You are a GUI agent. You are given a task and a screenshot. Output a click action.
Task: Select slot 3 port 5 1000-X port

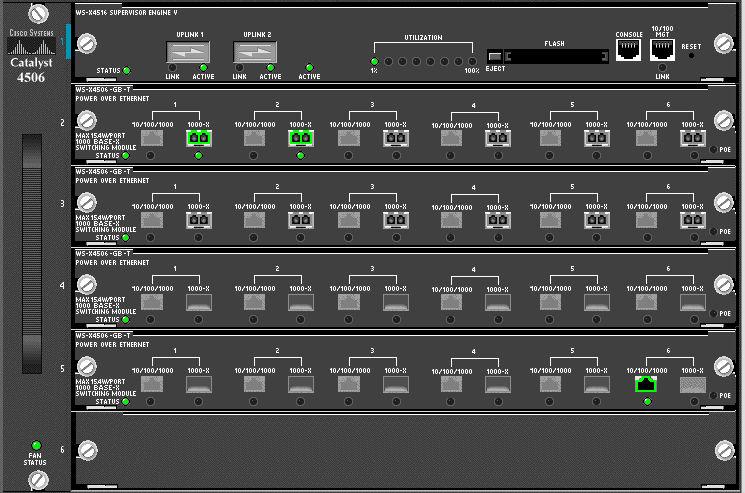(x=596, y=220)
